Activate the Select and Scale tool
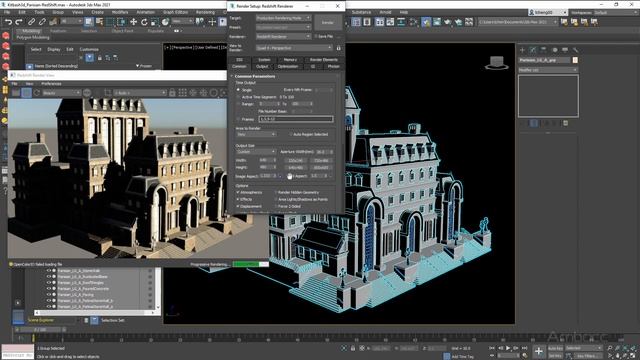 click(155, 22)
